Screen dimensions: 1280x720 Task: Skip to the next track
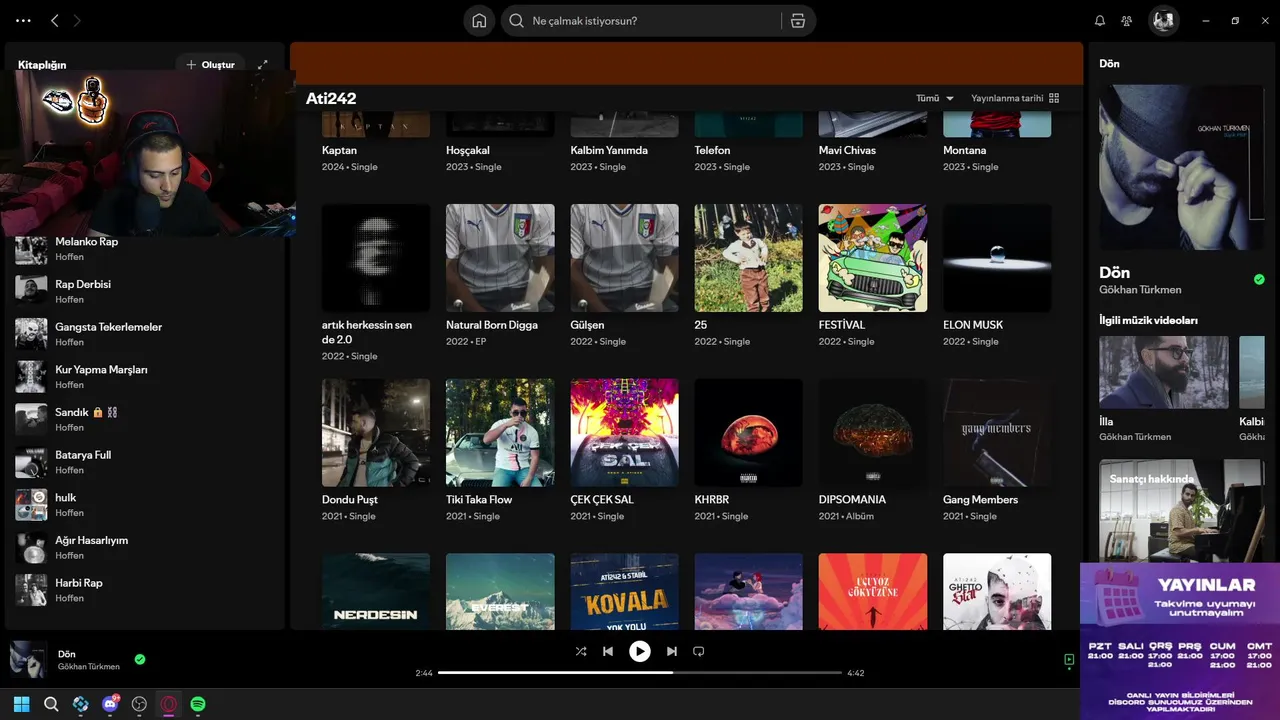point(672,651)
